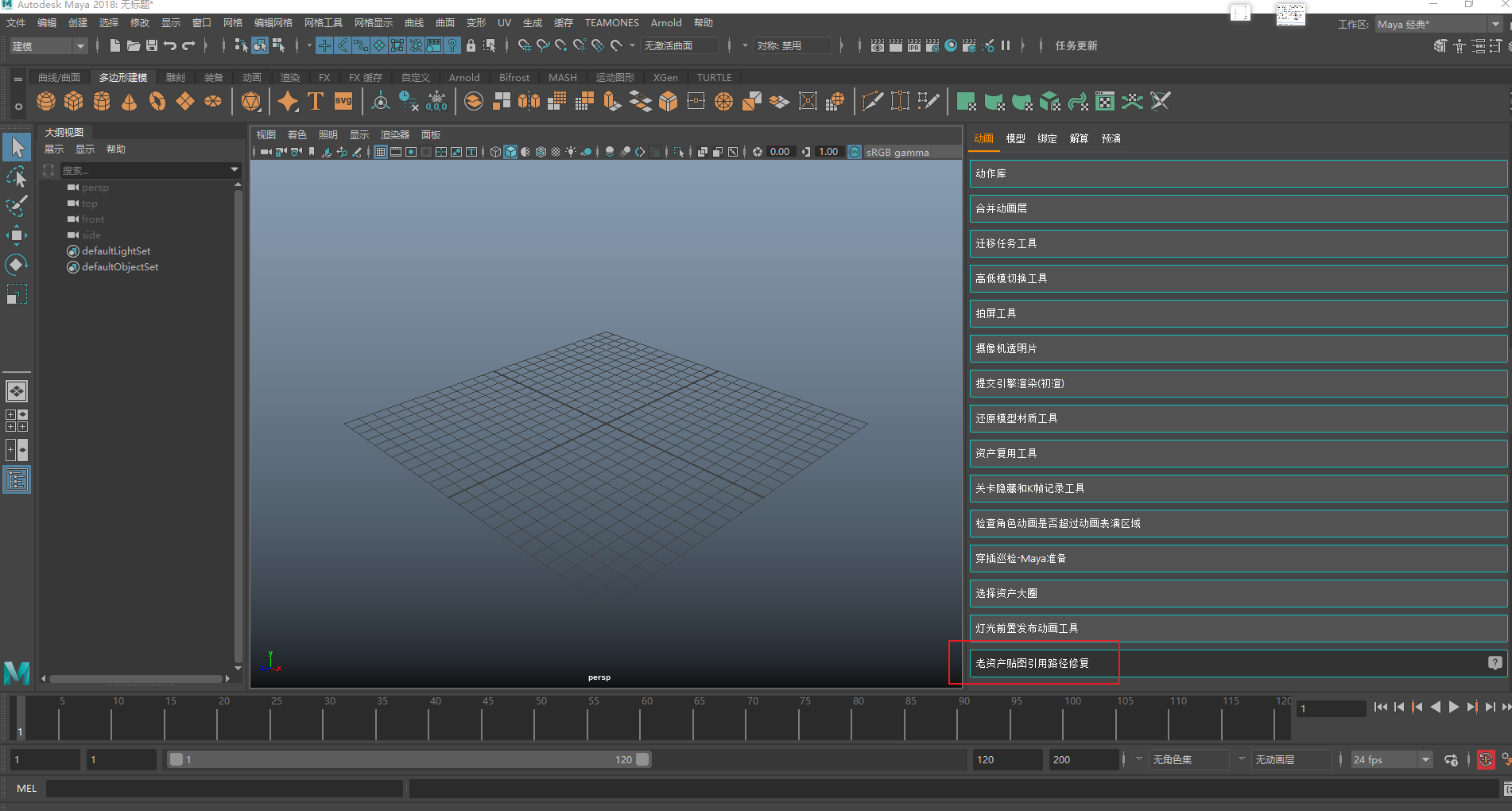Open the Arnold menu in the menu bar
Image resolution: width=1512 pixels, height=811 pixels.
click(x=665, y=23)
